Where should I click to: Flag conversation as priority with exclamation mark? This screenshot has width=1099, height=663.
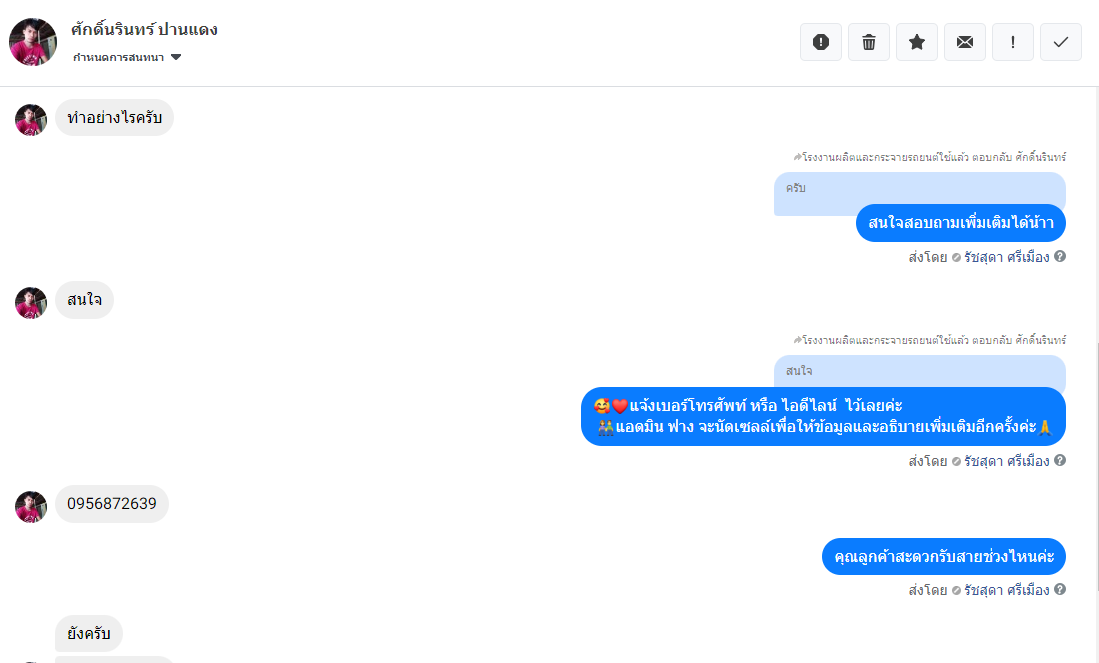coord(1013,42)
